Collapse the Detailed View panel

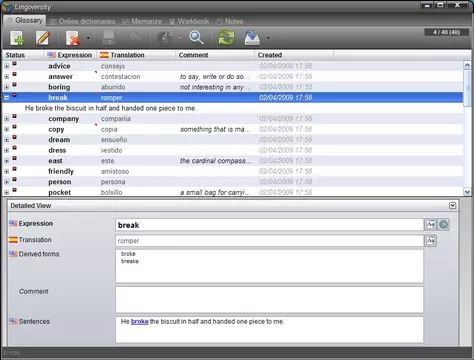click(x=452, y=206)
